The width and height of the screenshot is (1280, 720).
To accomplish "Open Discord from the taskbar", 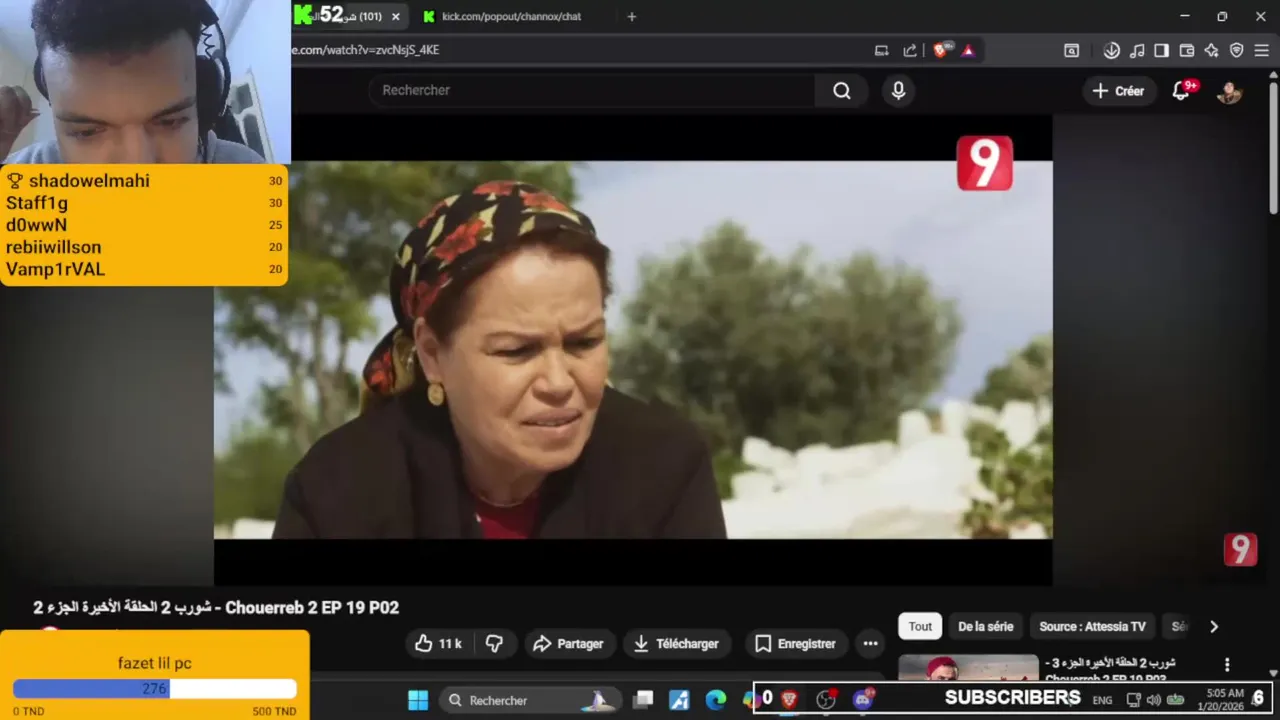I will click(862, 700).
